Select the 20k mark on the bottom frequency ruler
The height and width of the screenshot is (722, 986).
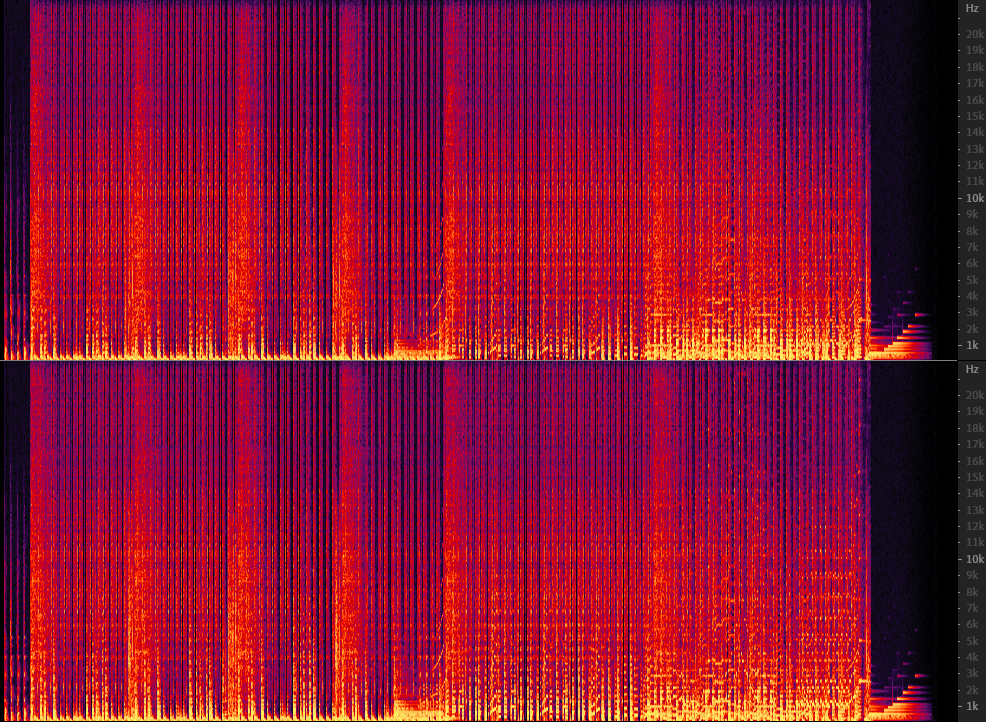pyautogui.click(x=974, y=395)
